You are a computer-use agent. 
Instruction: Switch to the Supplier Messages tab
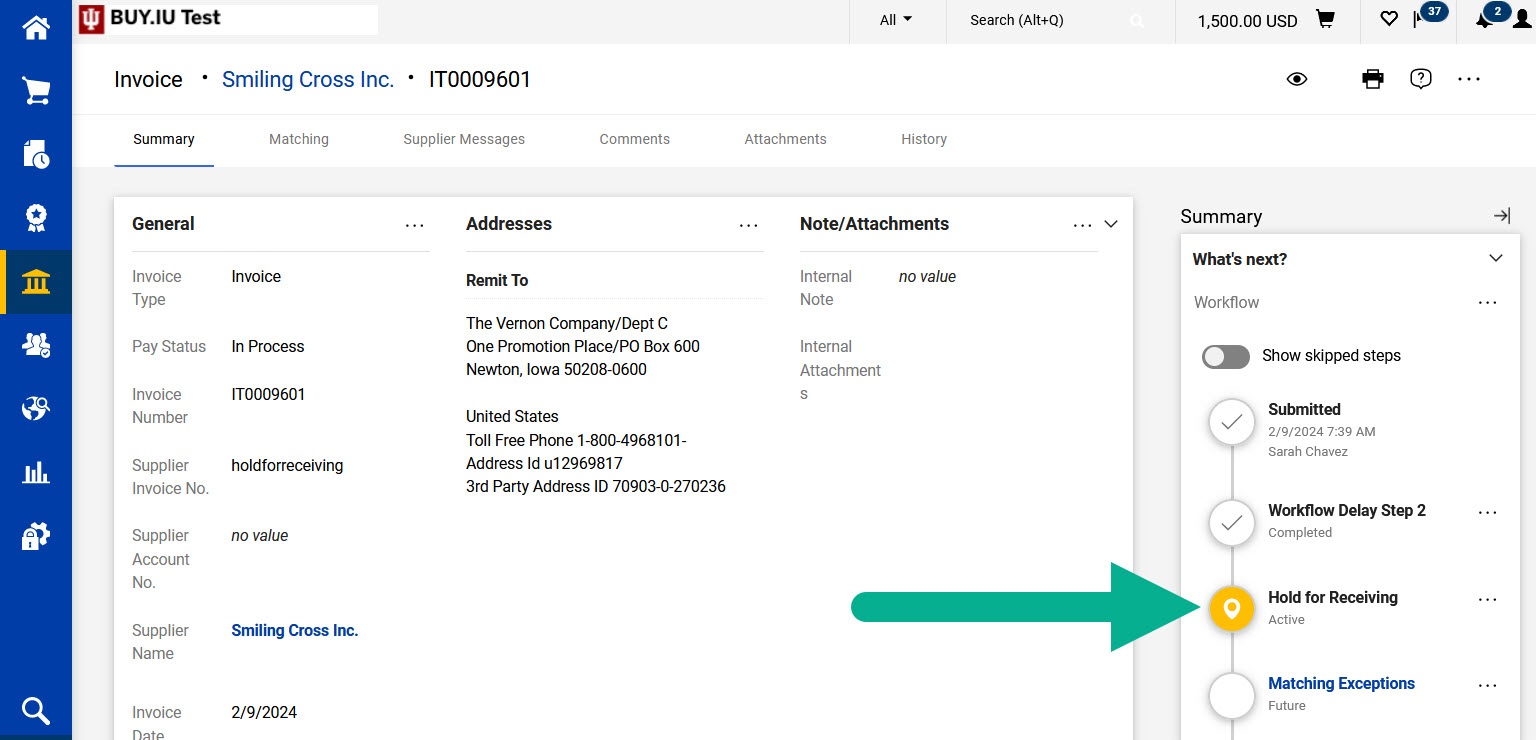pos(464,139)
